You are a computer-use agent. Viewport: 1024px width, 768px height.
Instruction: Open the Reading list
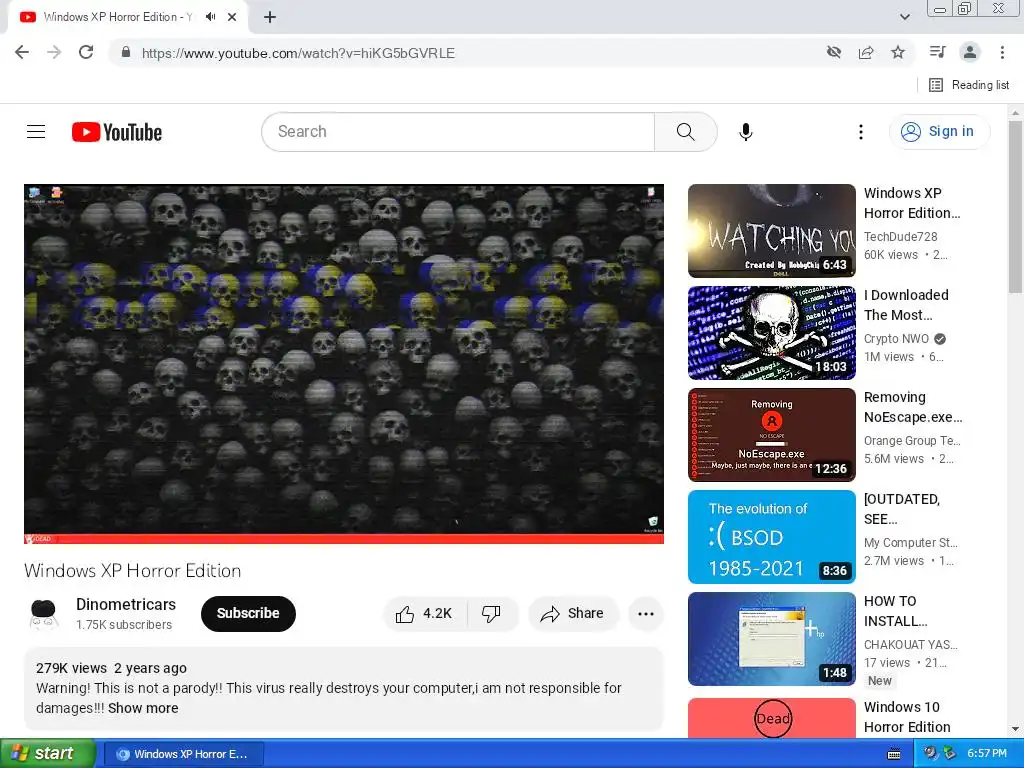pos(968,85)
